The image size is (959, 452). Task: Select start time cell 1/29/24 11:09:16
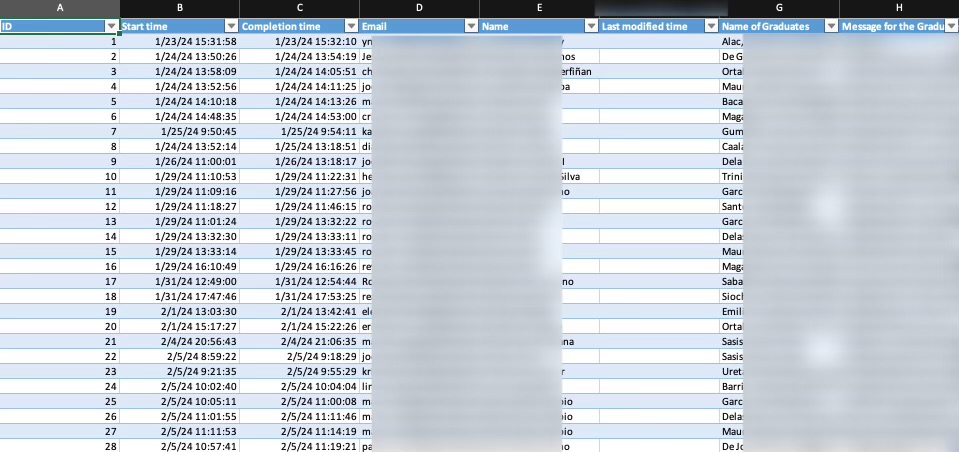[x=179, y=191]
